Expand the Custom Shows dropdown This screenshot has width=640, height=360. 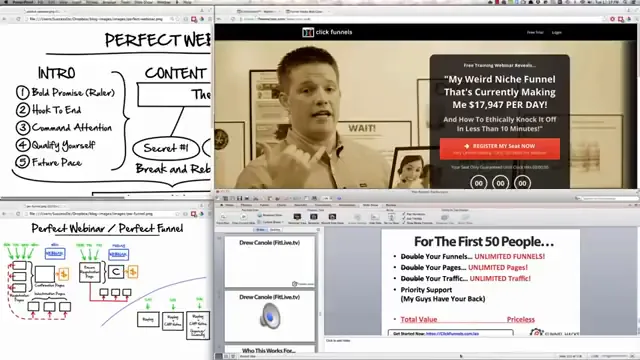271,222
